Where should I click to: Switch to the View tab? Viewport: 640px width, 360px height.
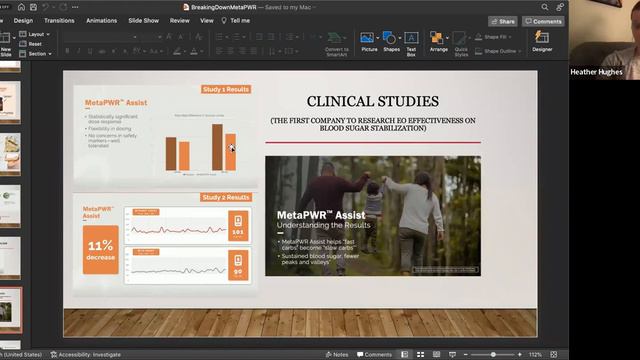tap(207, 20)
